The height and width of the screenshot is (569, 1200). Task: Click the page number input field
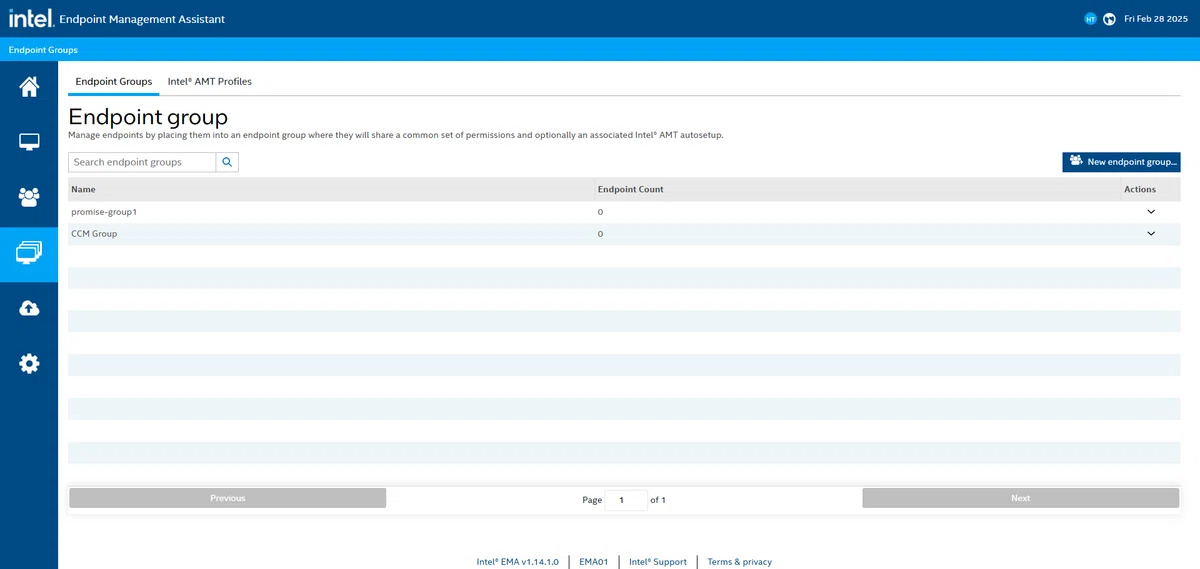click(x=626, y=499)
